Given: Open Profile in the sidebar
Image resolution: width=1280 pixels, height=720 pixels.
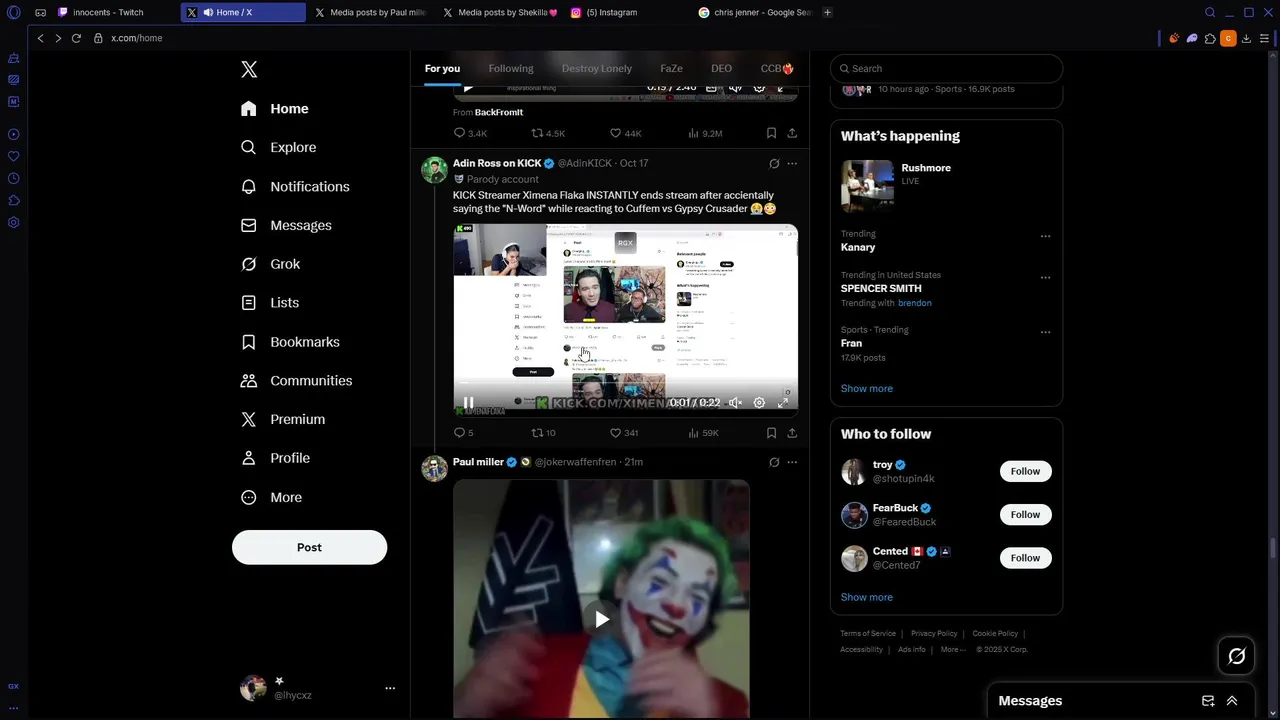Looking at the screenshot, I should point(275,458).
